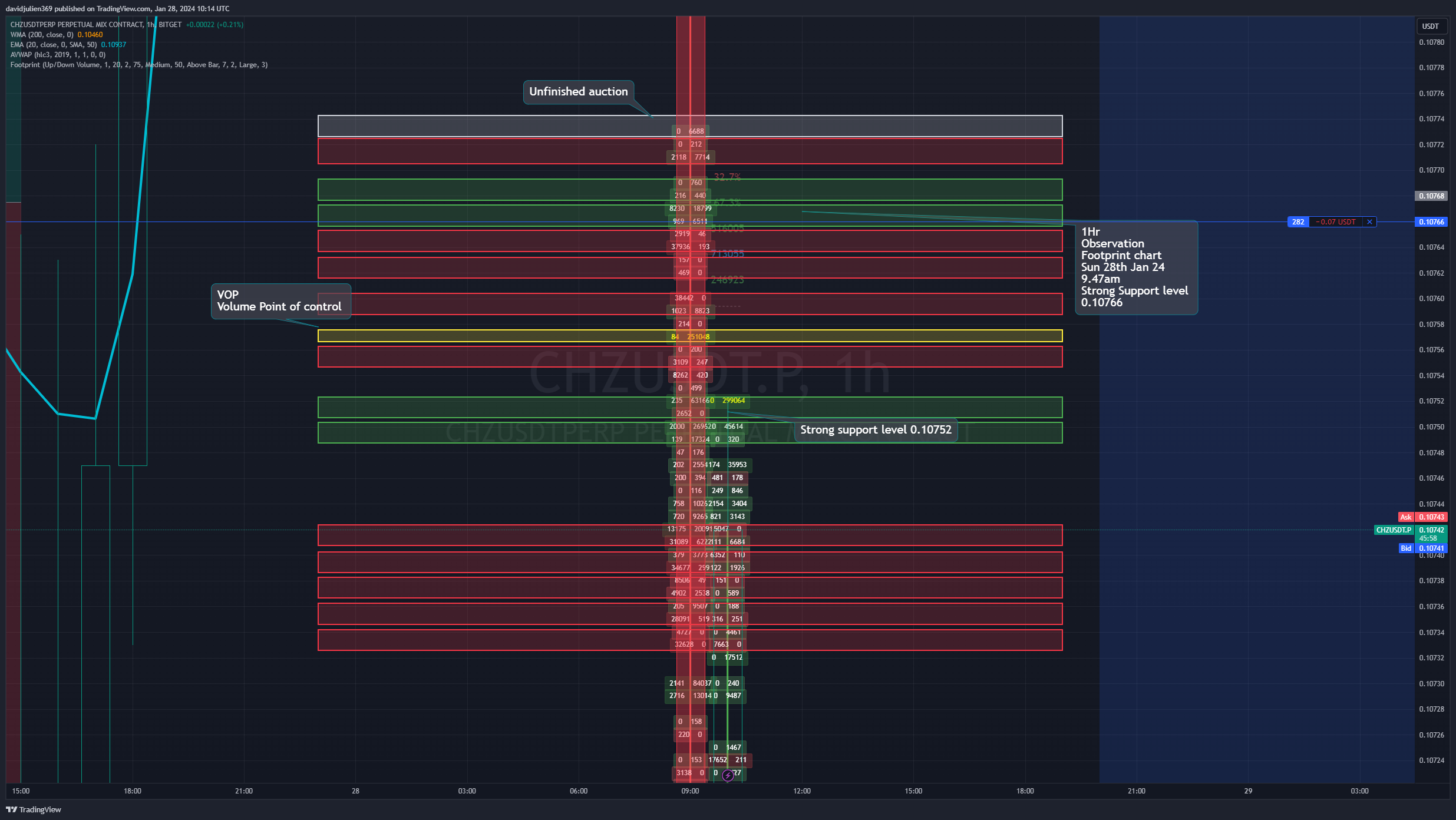Click the 0.10752 price scale label
This screenshot has width=1456, height=820.
1432,401
